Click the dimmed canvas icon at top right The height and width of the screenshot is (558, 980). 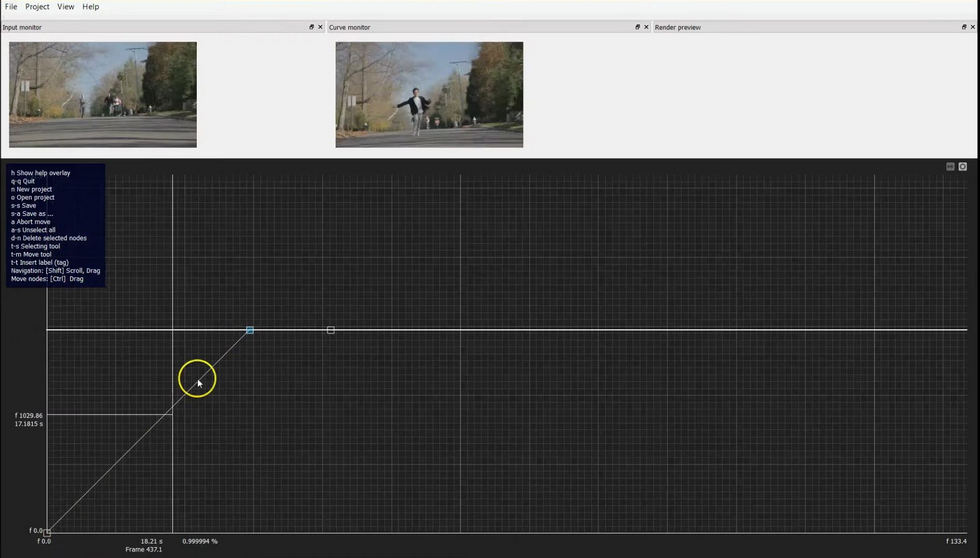(950, 166)
